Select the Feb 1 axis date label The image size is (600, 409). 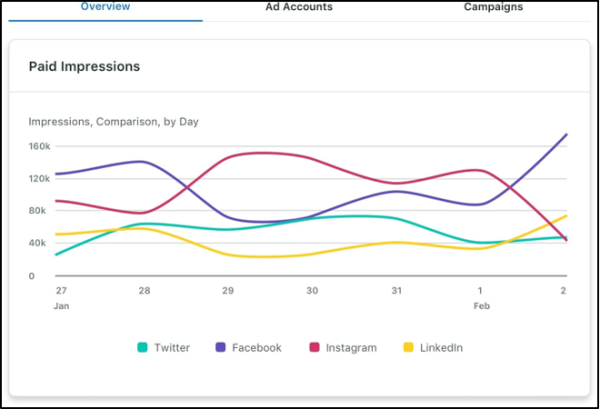tap(481, 298)
